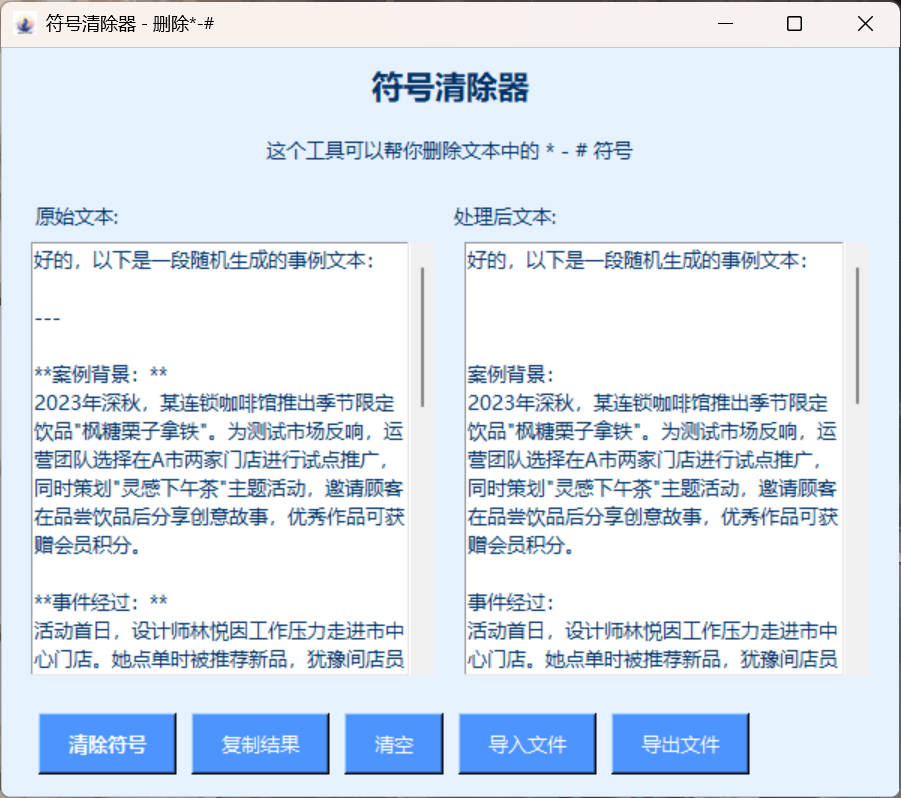Open a file with the 导入文件 button

point(527,743)
